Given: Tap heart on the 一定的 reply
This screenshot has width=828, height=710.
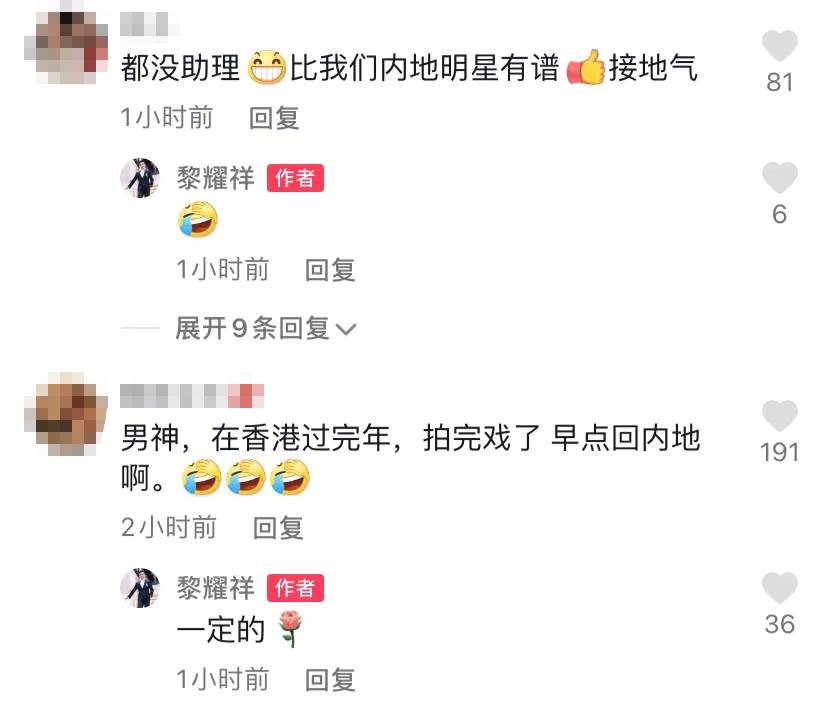Looking at the screenshot, I should 779,588.
